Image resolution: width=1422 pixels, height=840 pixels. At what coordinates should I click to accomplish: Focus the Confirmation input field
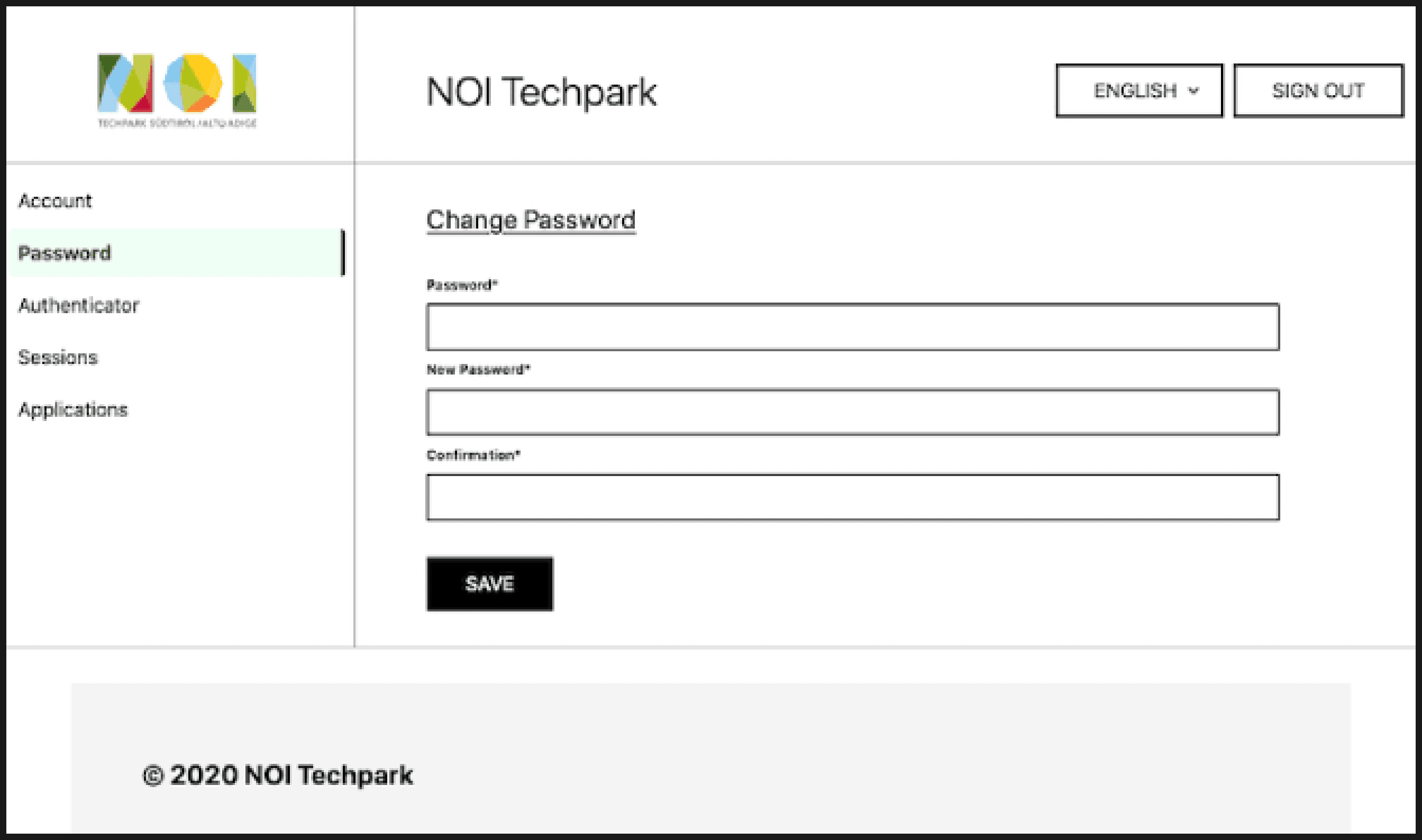(x=852, y=498)
